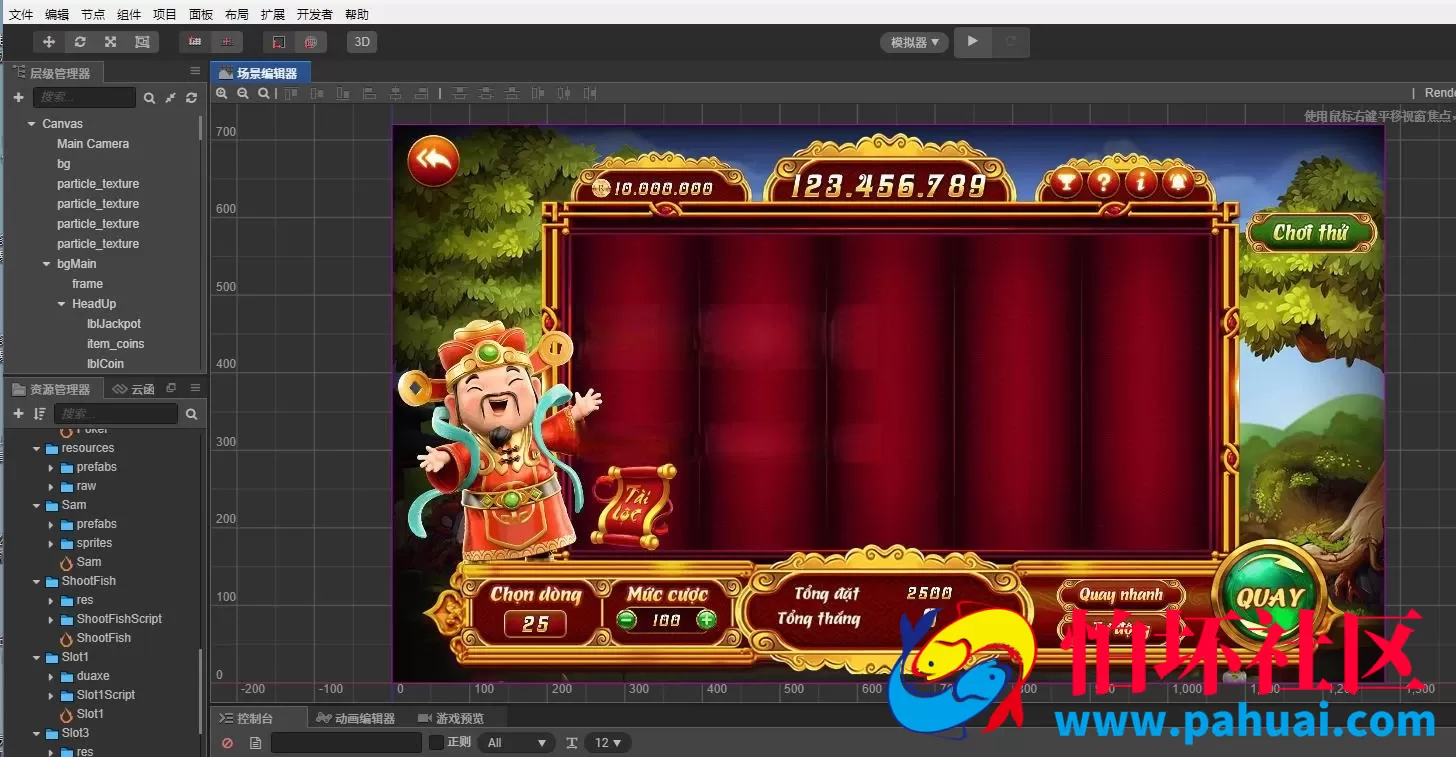Collapse the HeadUp node

pyautogui.click(x=62, y=304)
